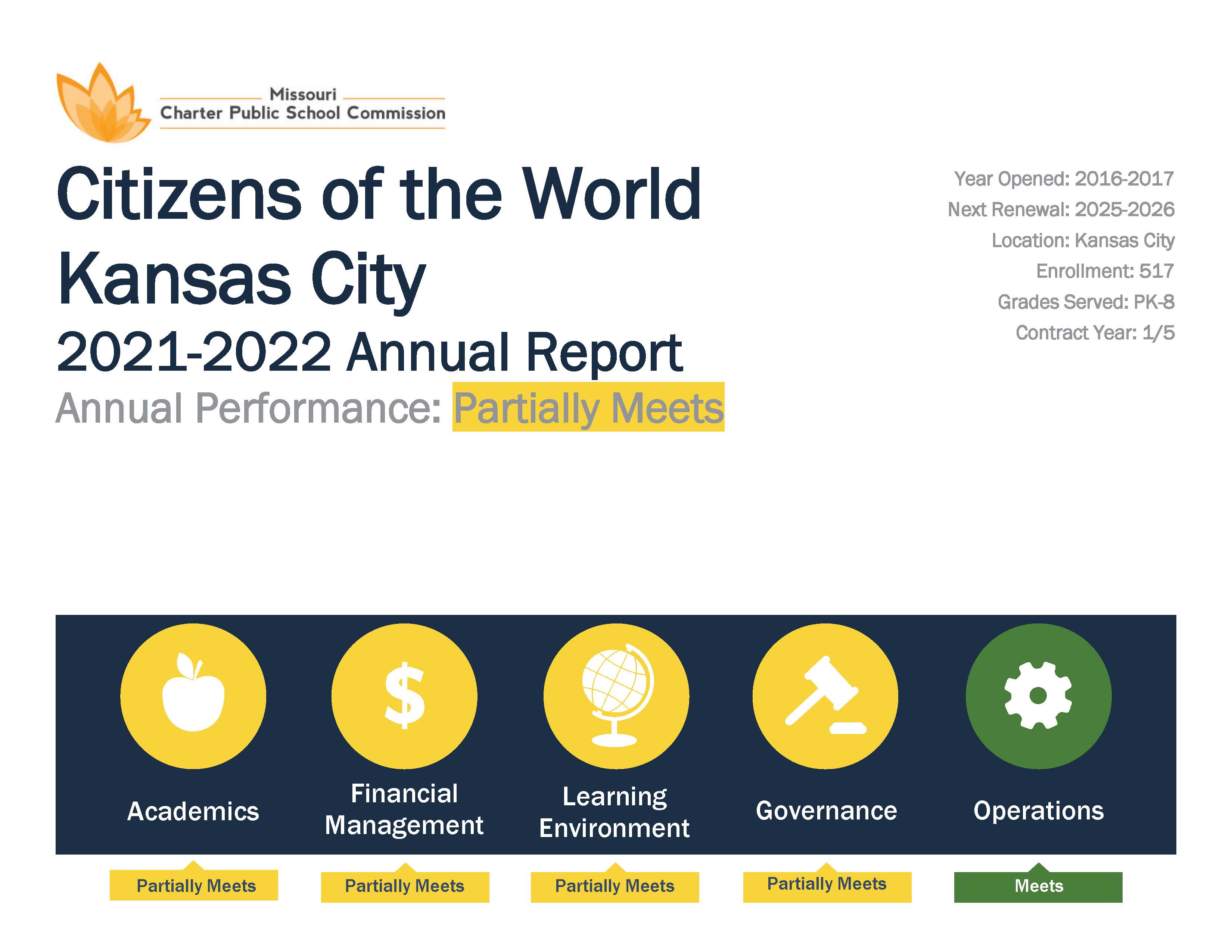
Task: Select the Learning Environment label
Action: tap(614, 812)
